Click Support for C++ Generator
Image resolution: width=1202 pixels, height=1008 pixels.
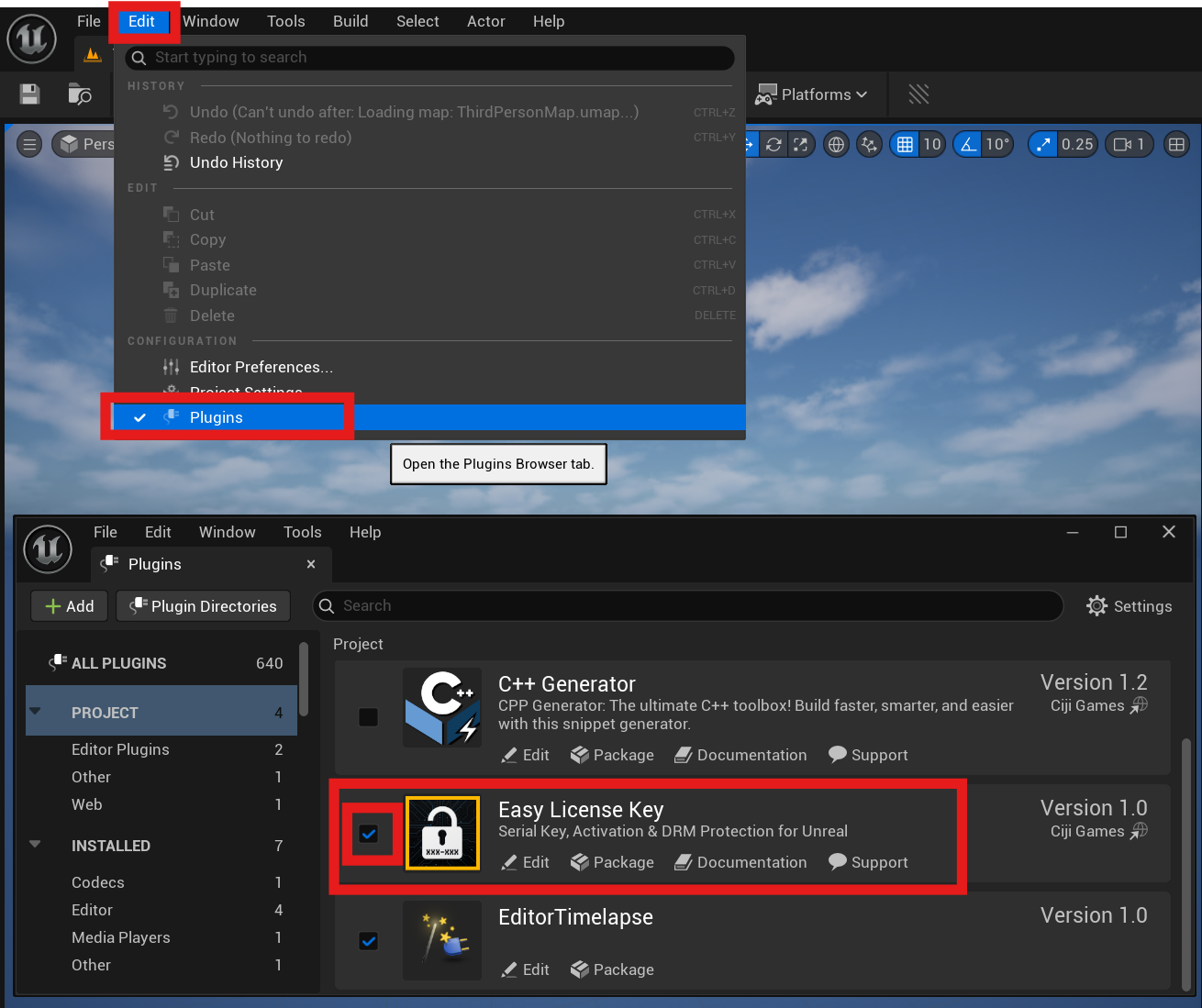868,755
